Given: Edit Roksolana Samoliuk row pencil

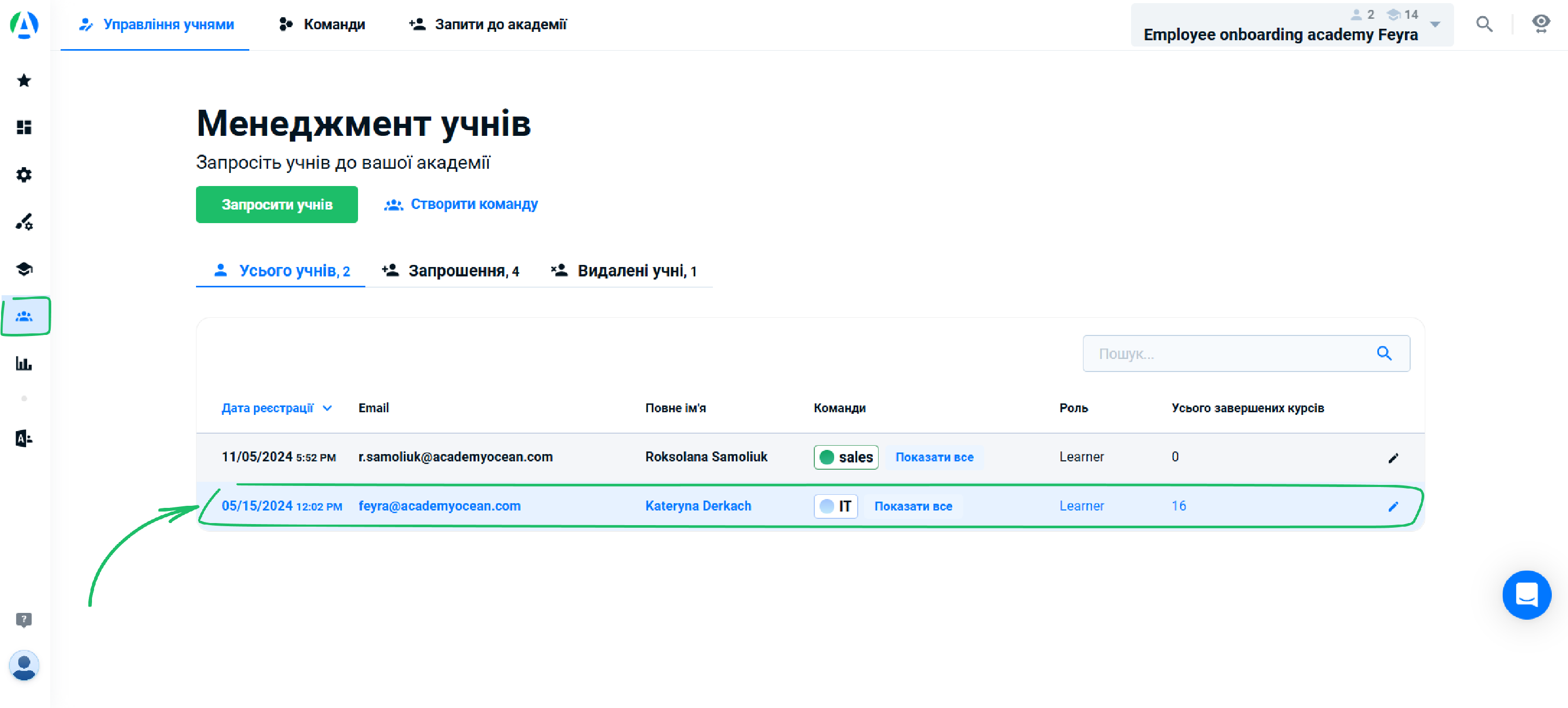Looking at the screenshot, I should (1393, 458).
